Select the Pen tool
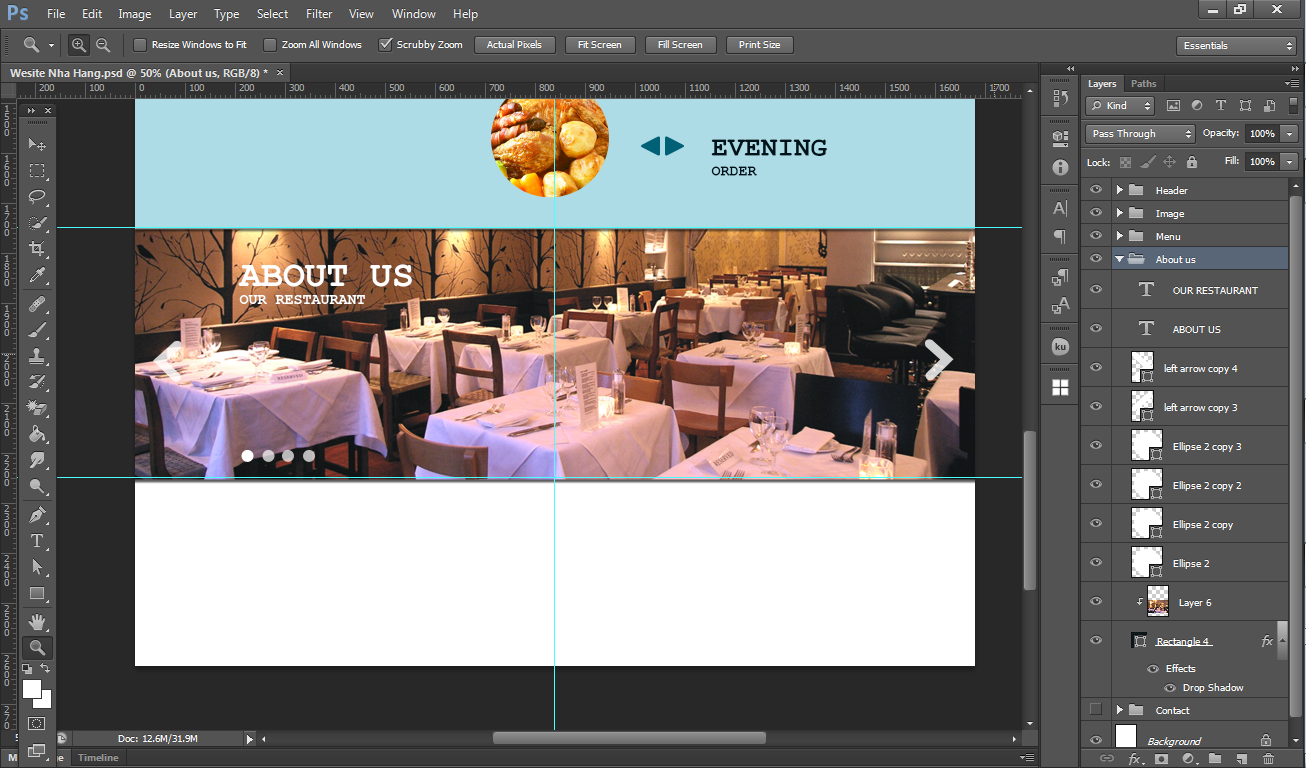Image resolution: width=1306 pixels, height=768 pixels. coord(37,514)
